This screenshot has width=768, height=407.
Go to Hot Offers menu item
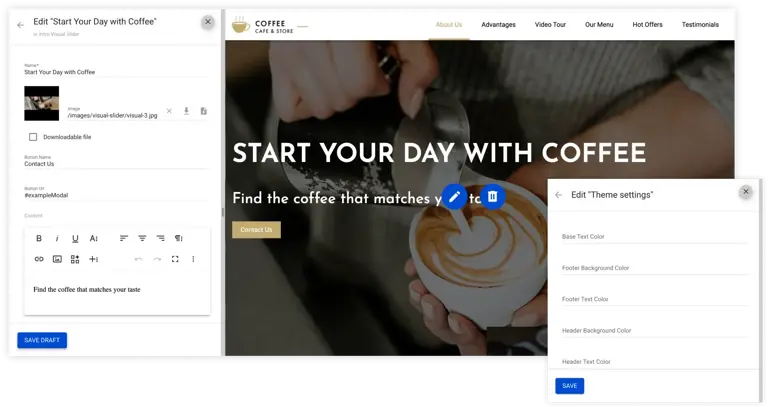click(647, 24)
